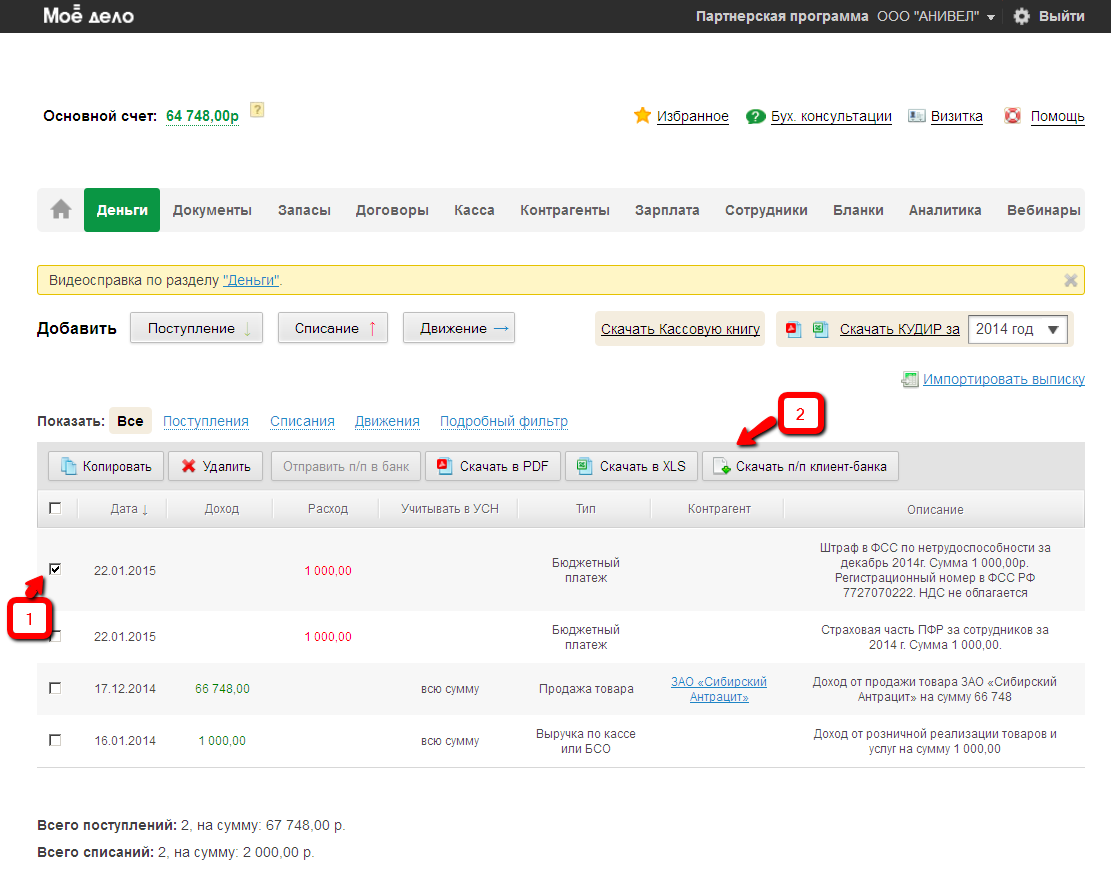Viewport: 1111px width, 884px height.
Task: Click the Страховая часть ПФР description
Action: coord(935,638)
